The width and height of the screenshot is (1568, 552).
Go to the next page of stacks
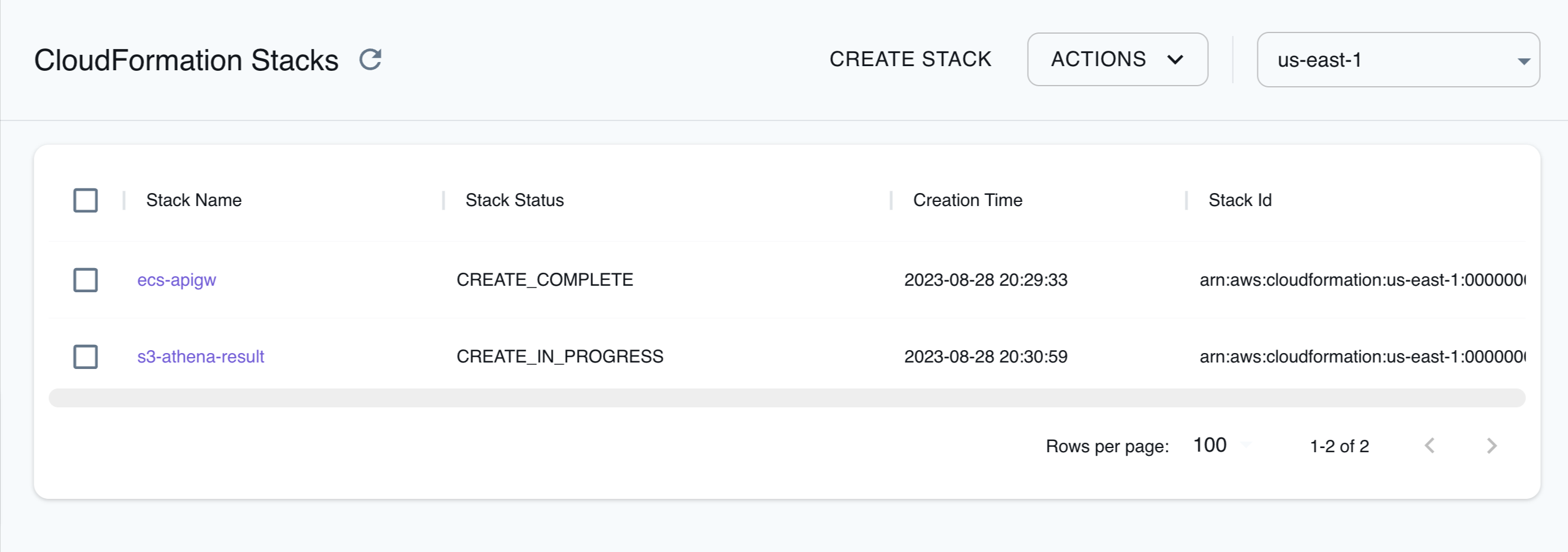pyautogui.click(x=1491, y=446)
